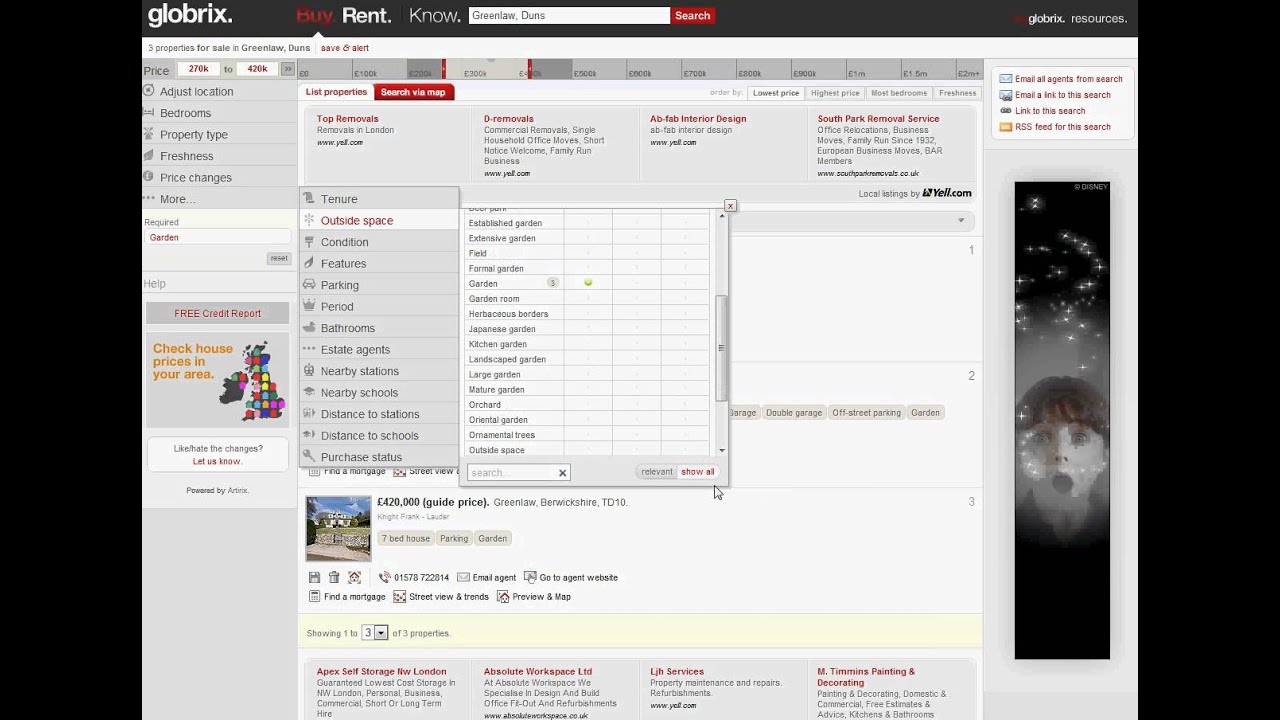
Task: Click the Link to this search icon
Action: tap(1006, 111)
